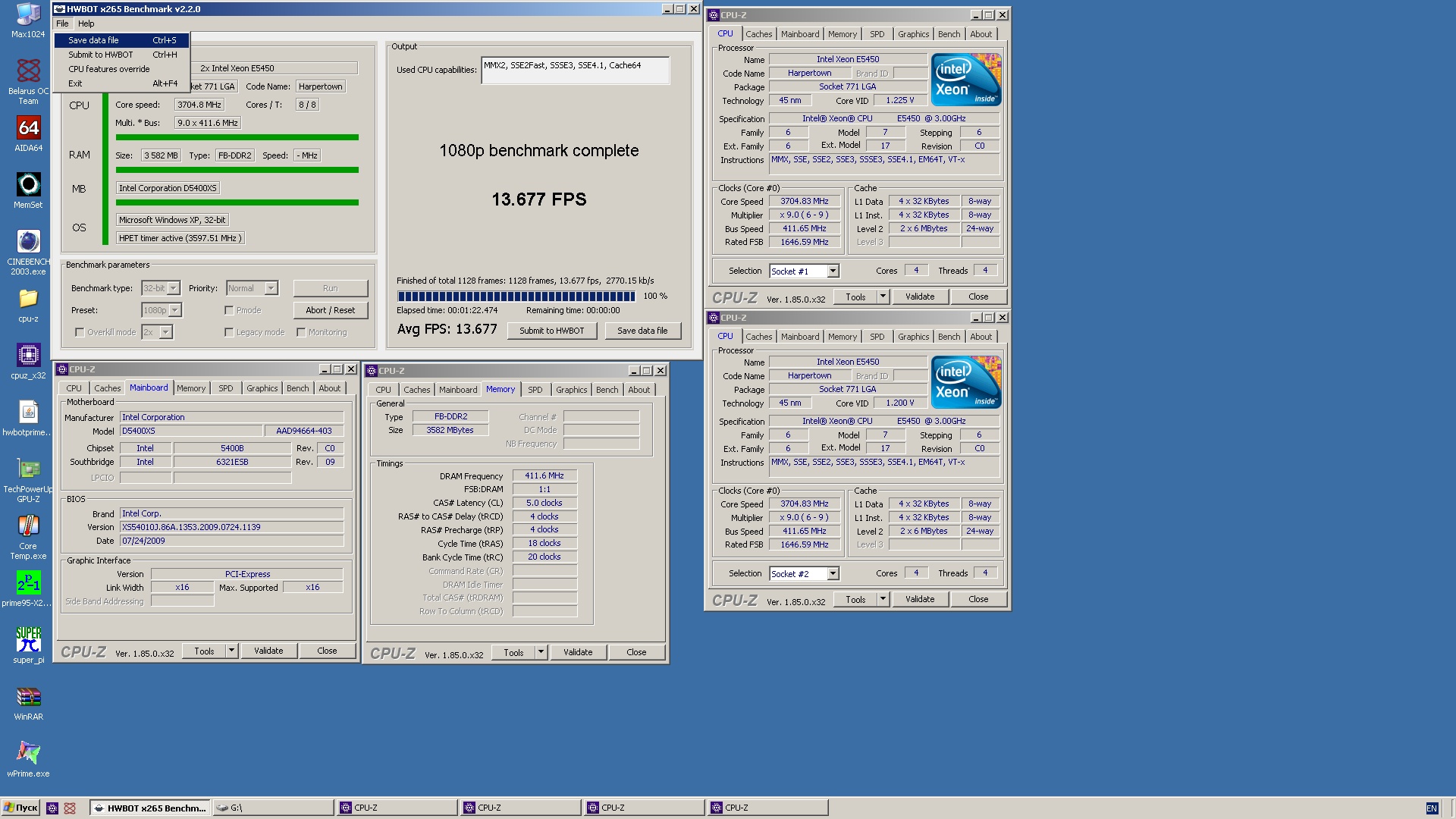
Task: Choose Exit from File menu
Action: pos(121,83)
